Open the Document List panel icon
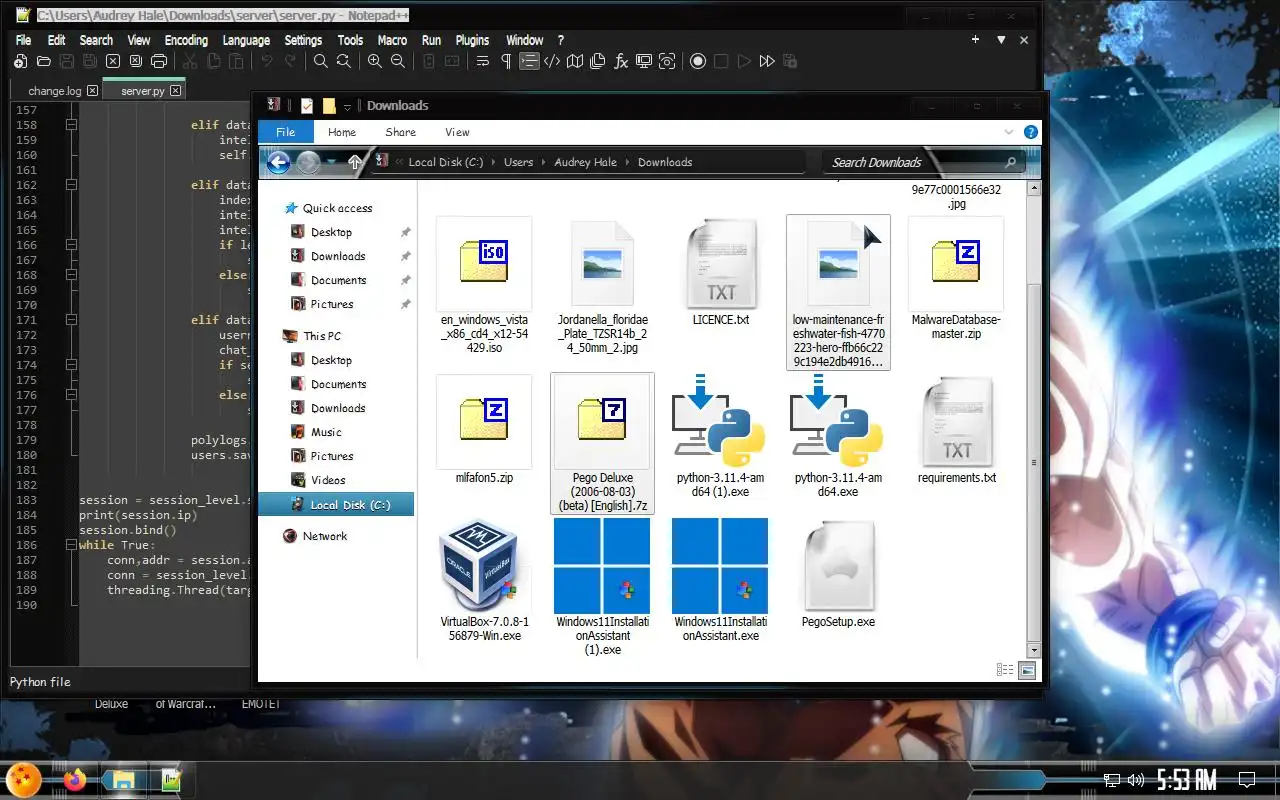Viewport: 1280px width, 800px height. point(598,61)
